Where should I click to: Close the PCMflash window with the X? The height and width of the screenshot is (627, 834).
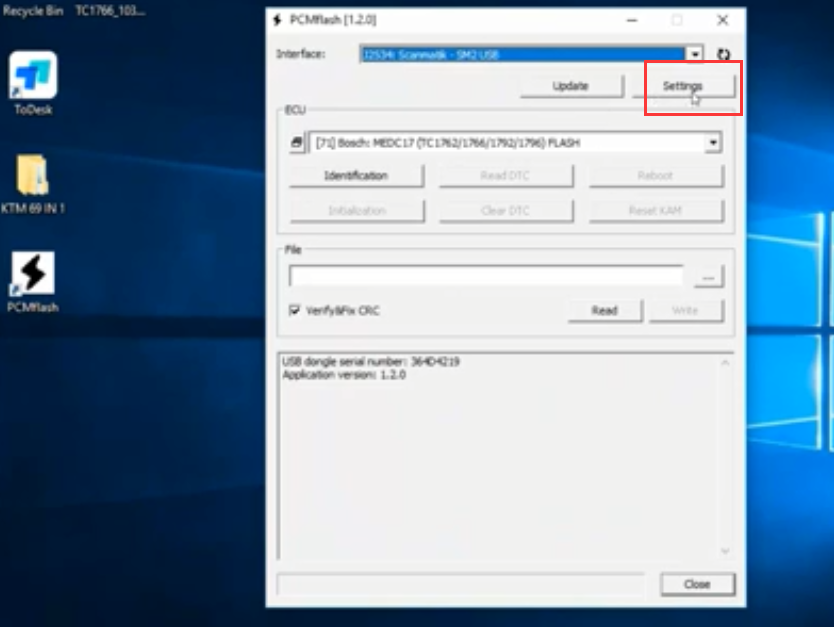[722, 20]
